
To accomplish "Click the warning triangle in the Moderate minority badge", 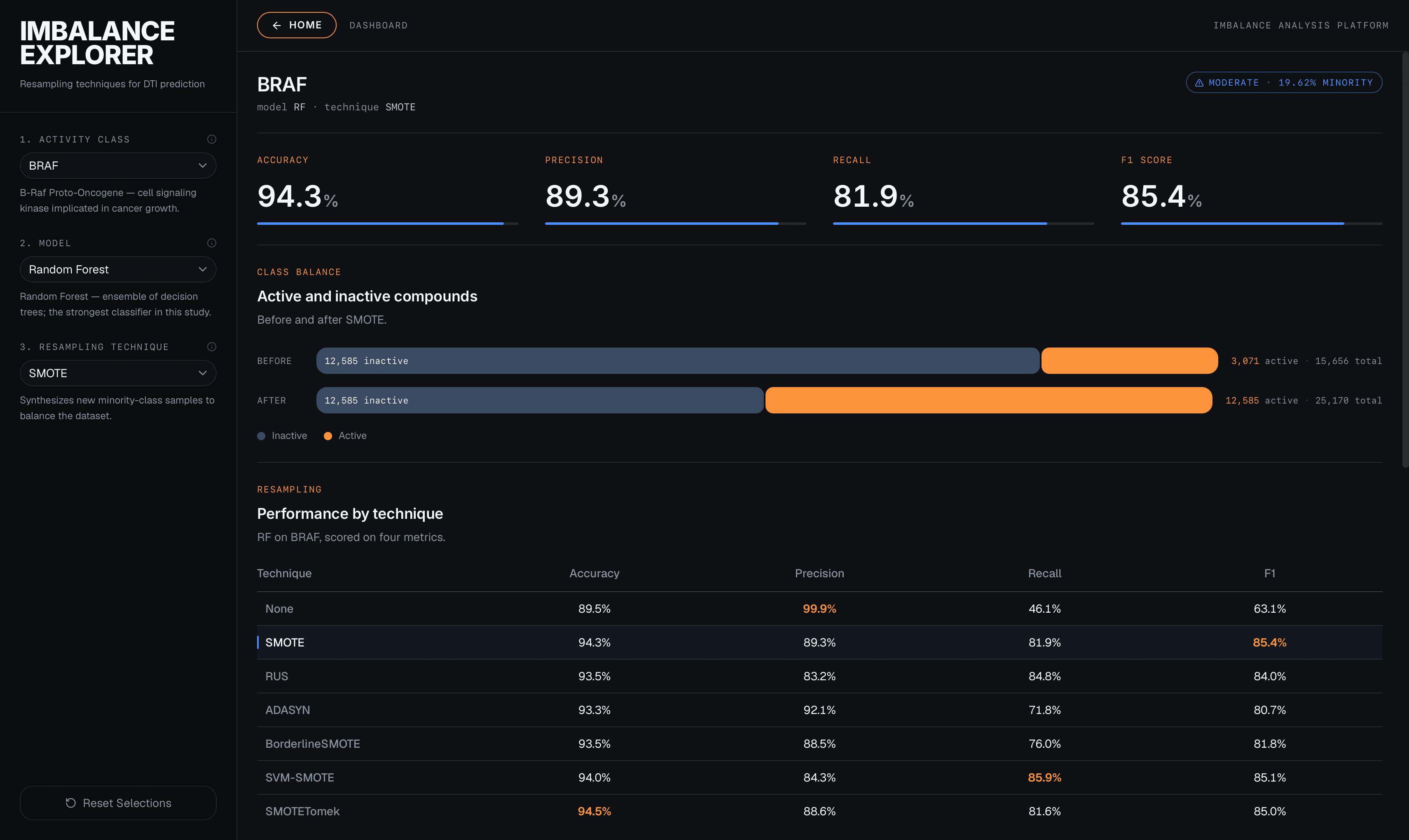I will pyautogui.click(x=1199, y=83).
